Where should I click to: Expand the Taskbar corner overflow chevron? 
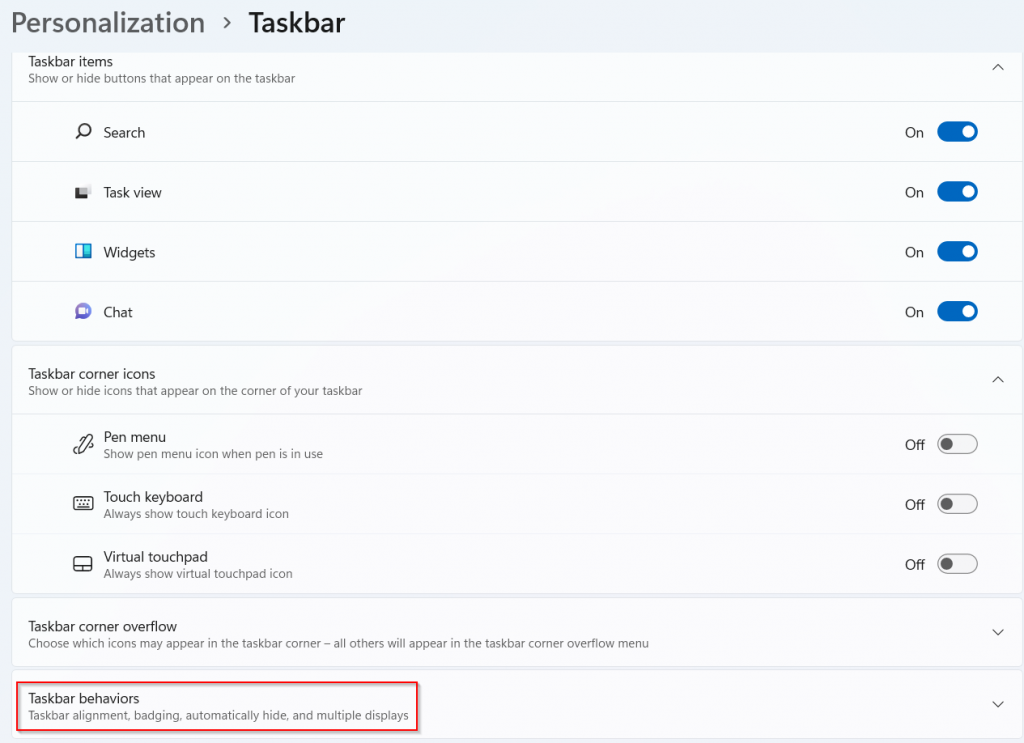pyautogui.click(x=998, y=632)
